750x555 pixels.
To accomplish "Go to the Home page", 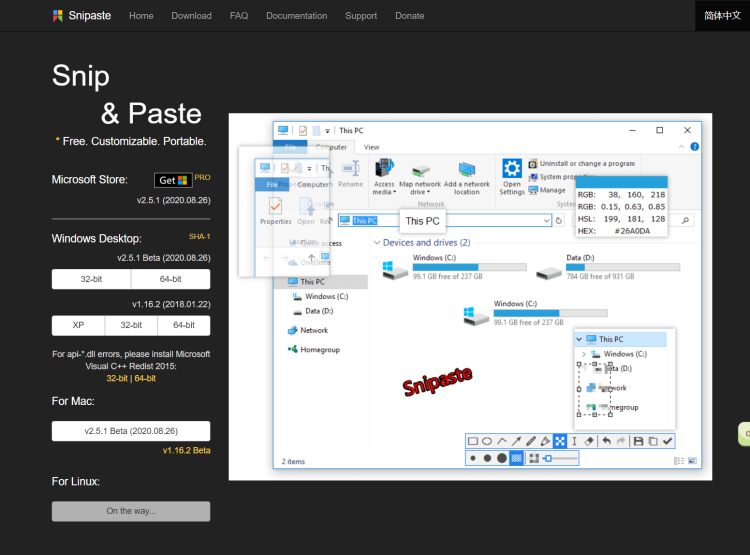I will coord(141,16).
